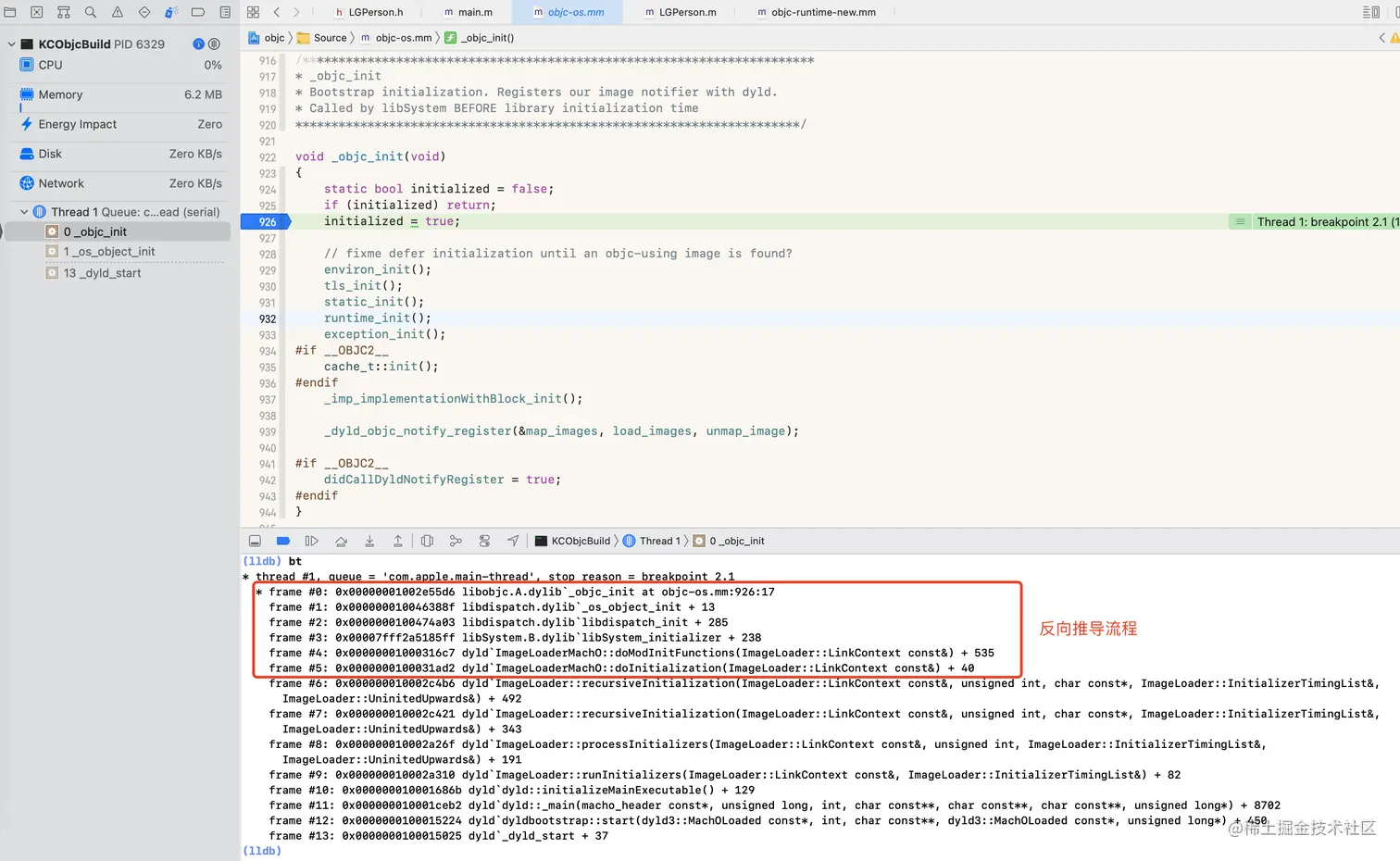Open the Issue navigator warning icon
The image size is (1400, 861).
coord(118,12)
